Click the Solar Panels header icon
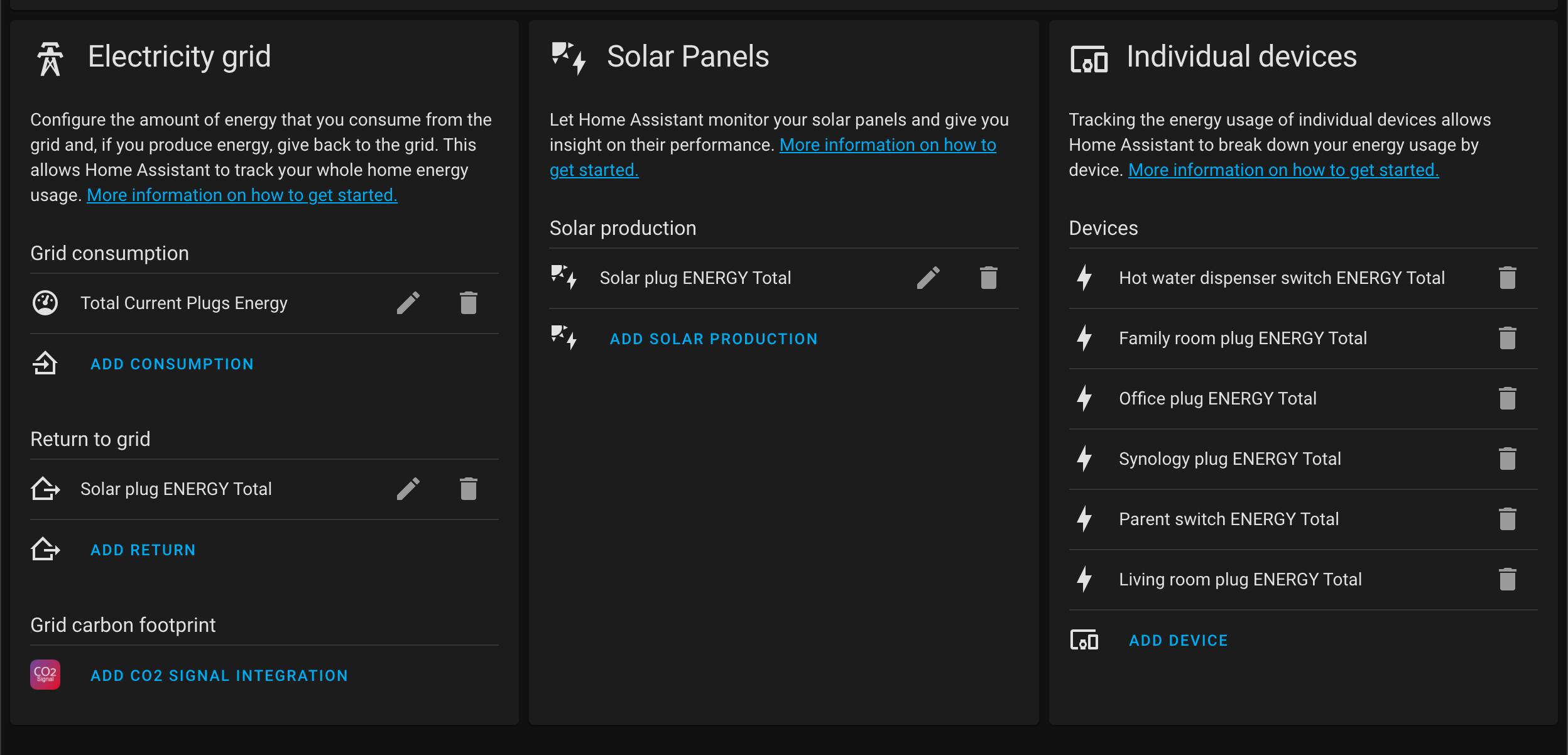The width and height of the screenshot is (1568, 755). pos(569,58)
